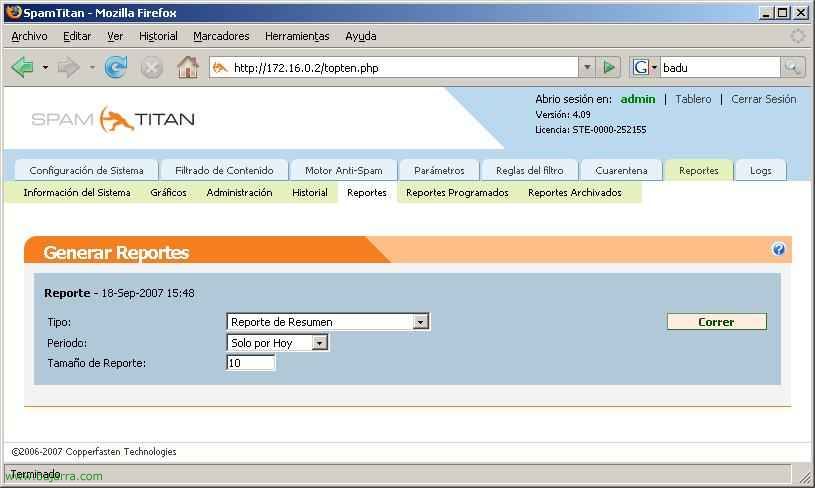Open the Marcadores menu
Viewport: 815px width, 488px height.
[x=221, y=36]
